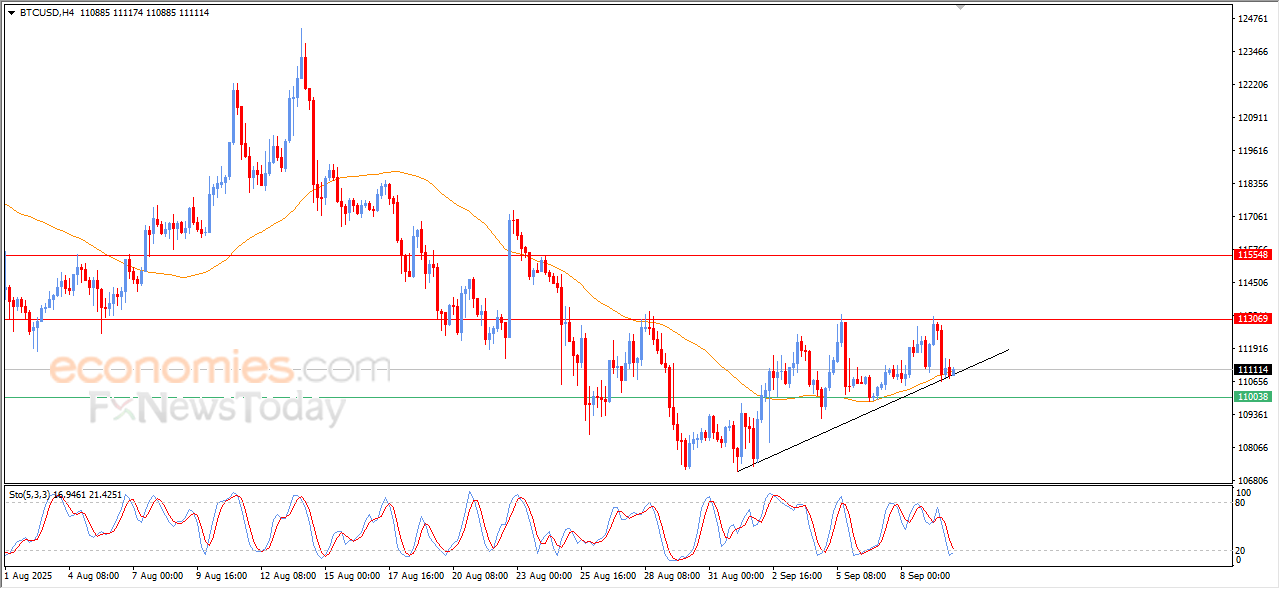Click the 123466 price axis label

pos(1253,52)
